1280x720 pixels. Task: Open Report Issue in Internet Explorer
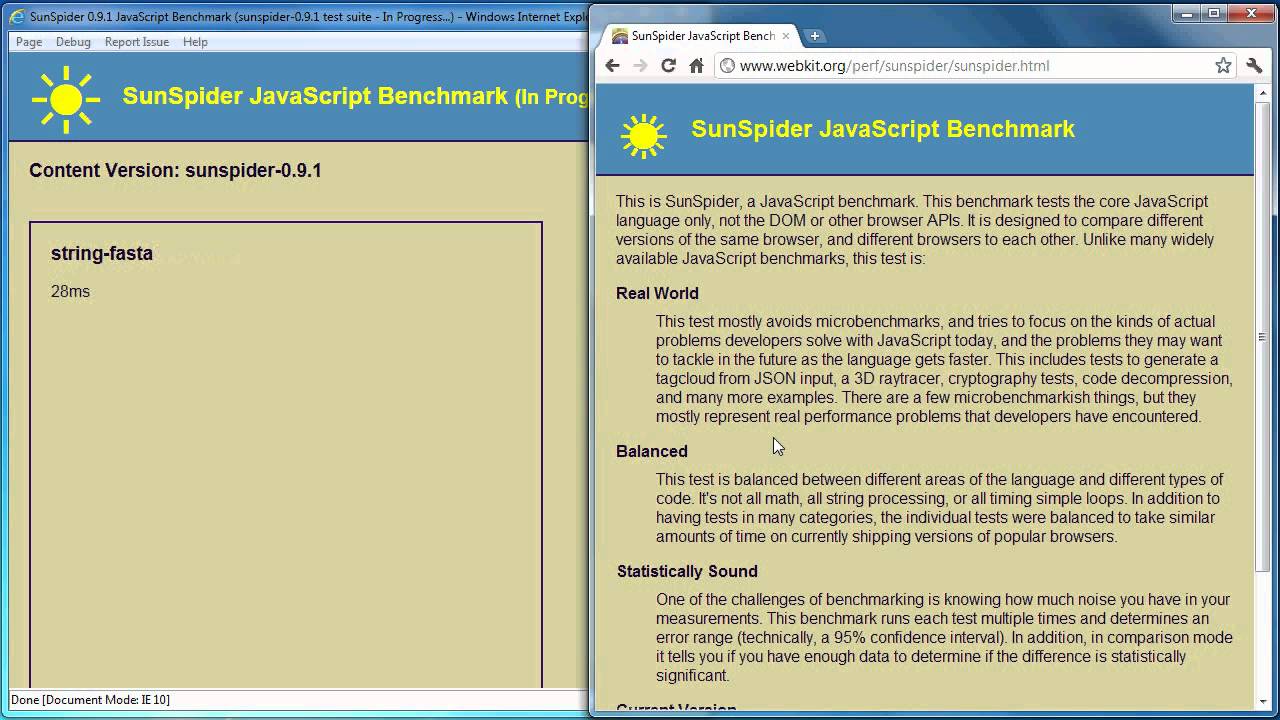click(137, 42)
